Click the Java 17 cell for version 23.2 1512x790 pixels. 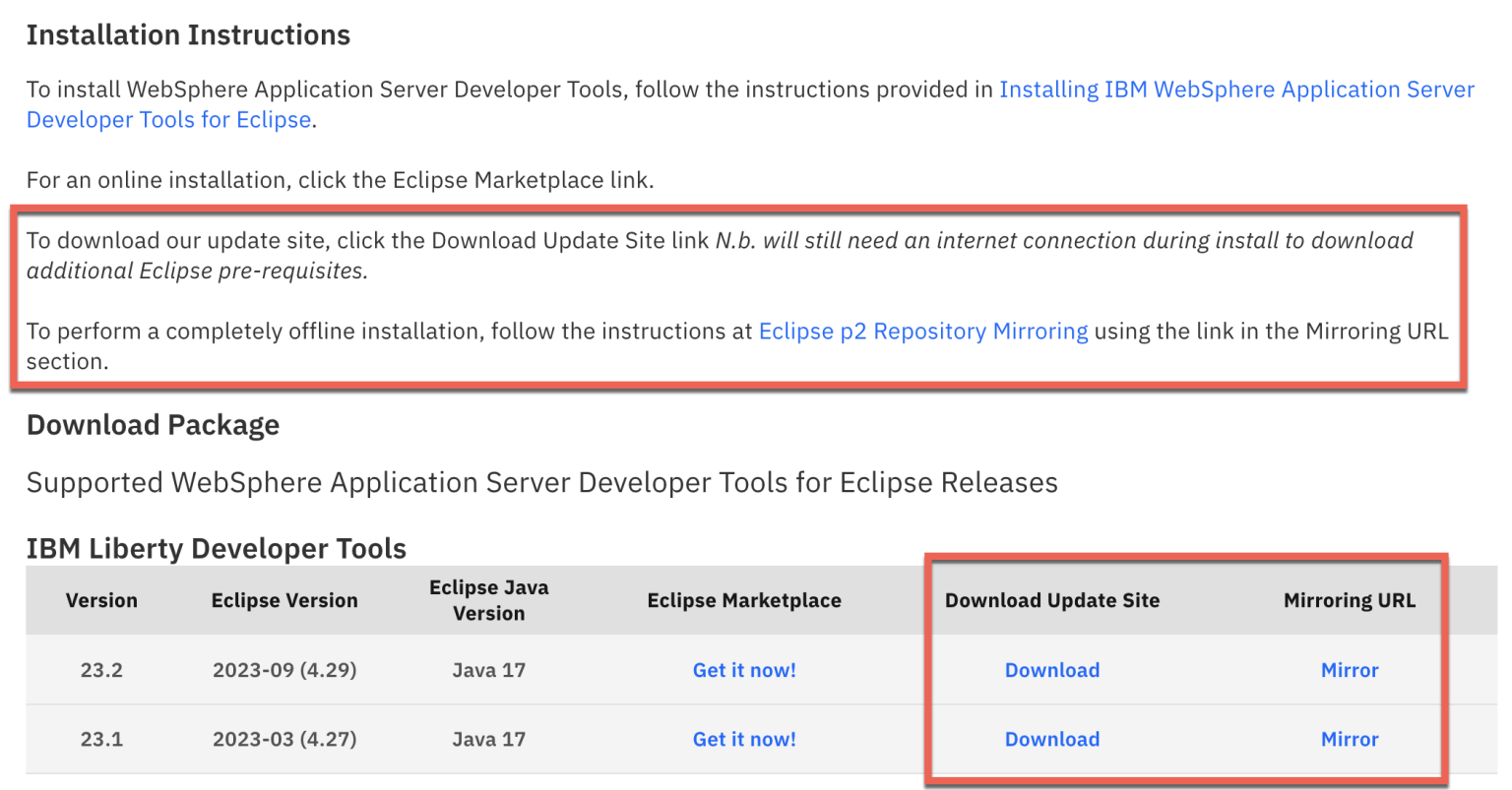tap(489, 670)
